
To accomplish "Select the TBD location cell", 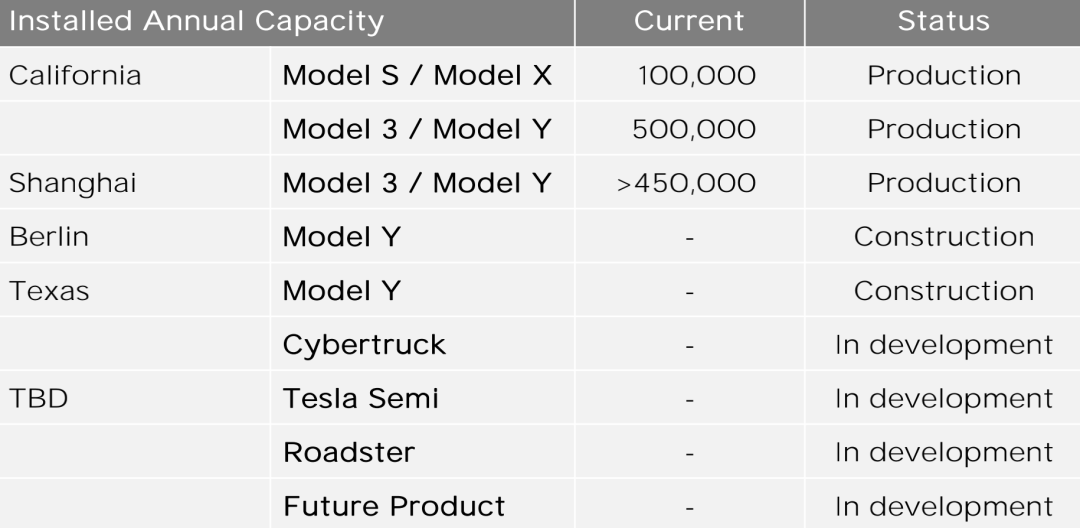I will point(38,400).
